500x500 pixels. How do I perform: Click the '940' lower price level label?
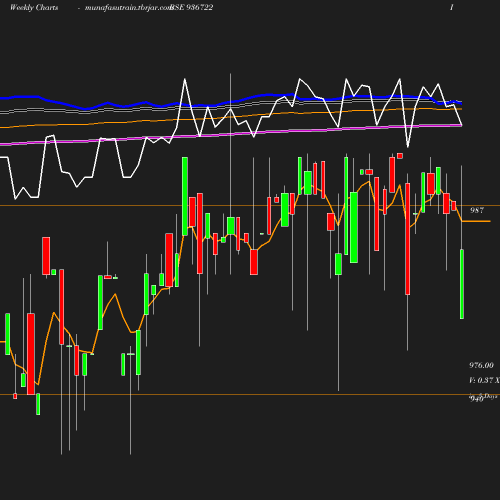tap(476, 399)
